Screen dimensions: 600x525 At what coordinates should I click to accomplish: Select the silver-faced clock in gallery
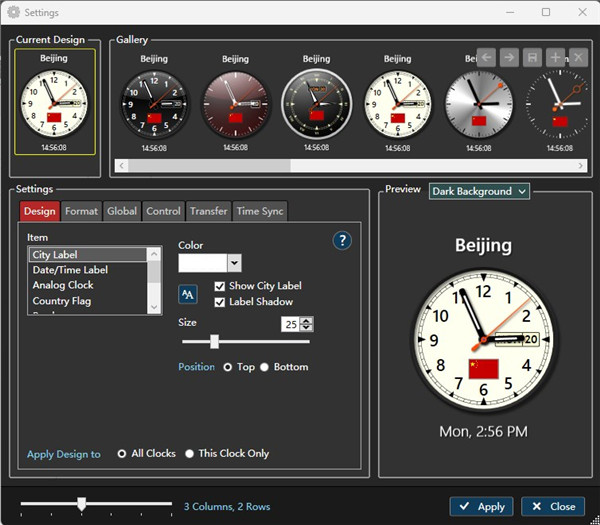coord(479,103)
